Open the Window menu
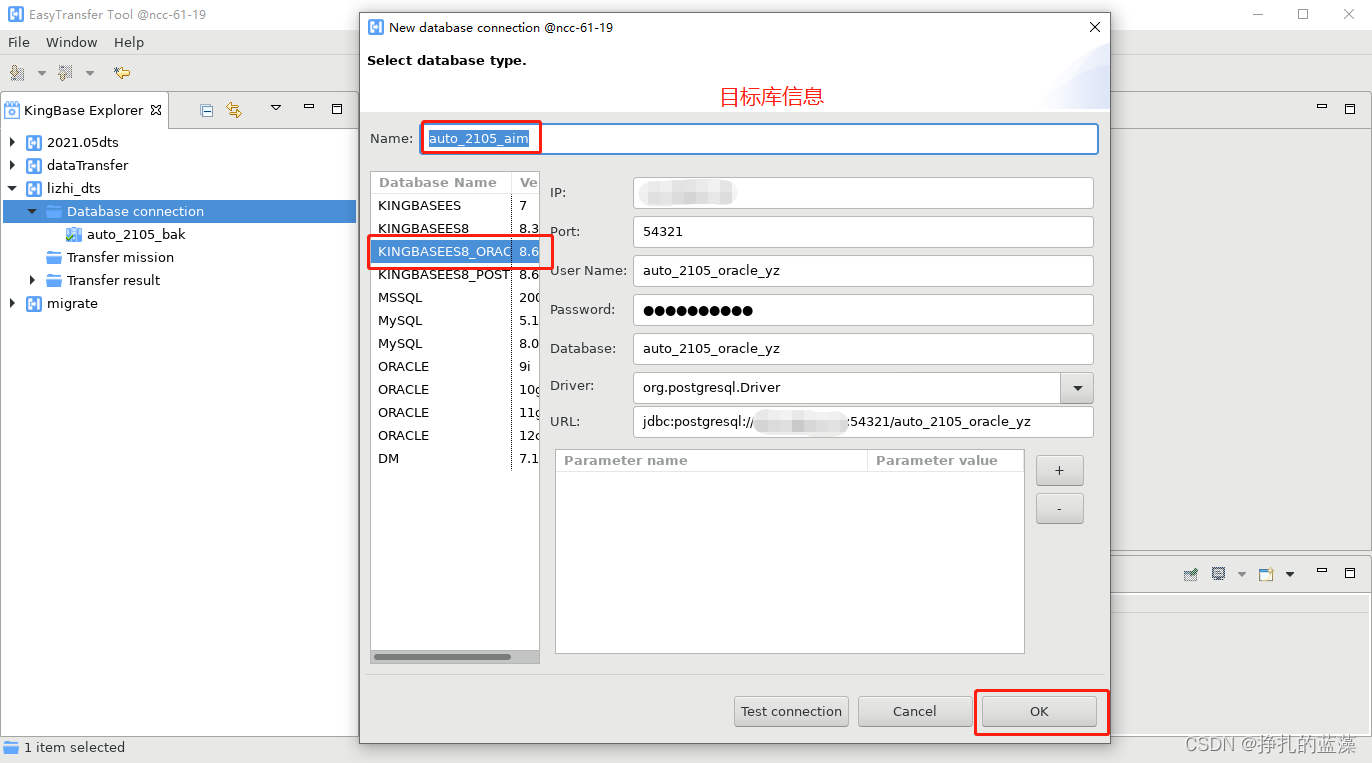 point(72,42)
